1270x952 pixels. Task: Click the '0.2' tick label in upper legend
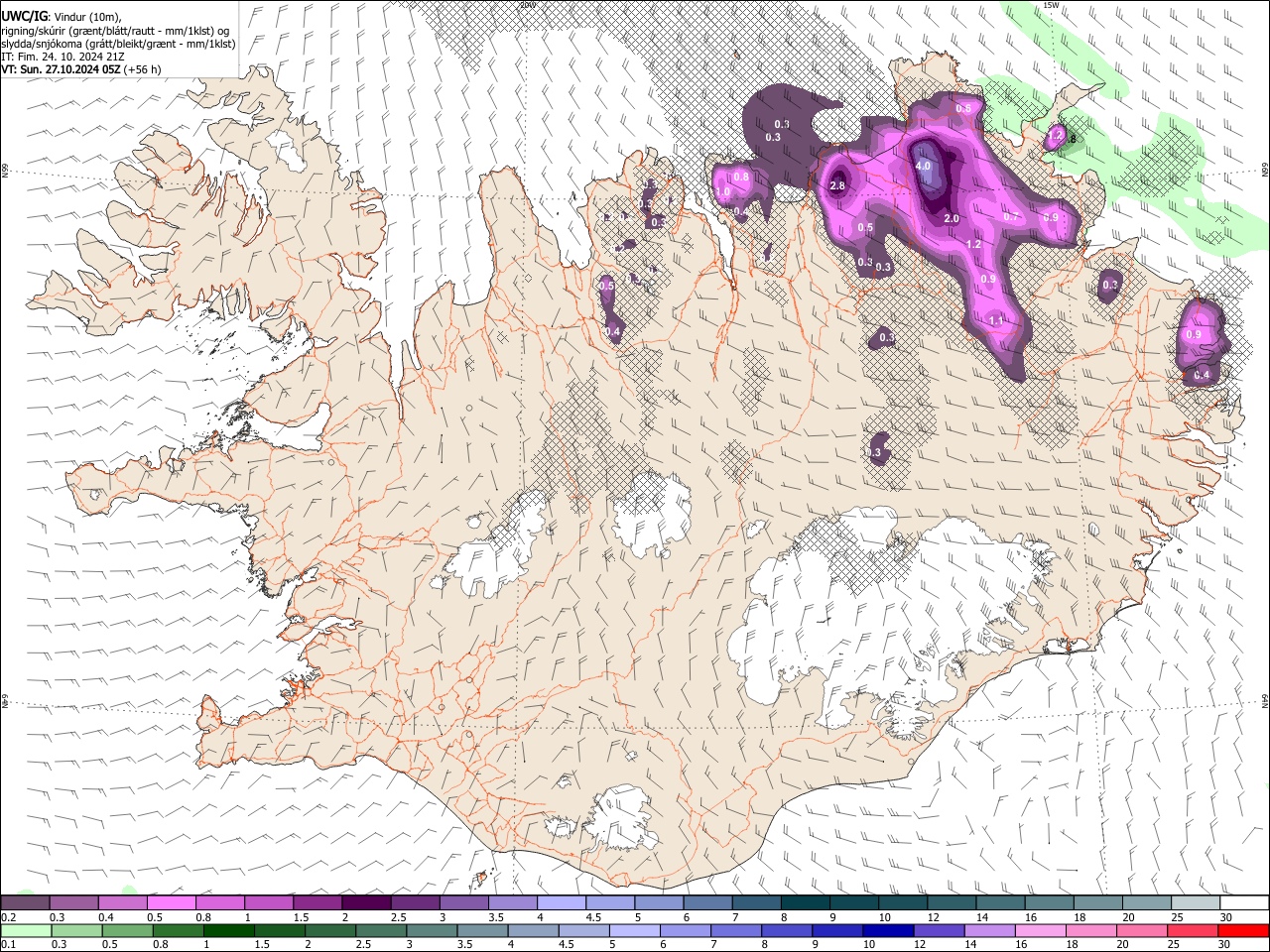click(x=8, y=917)
